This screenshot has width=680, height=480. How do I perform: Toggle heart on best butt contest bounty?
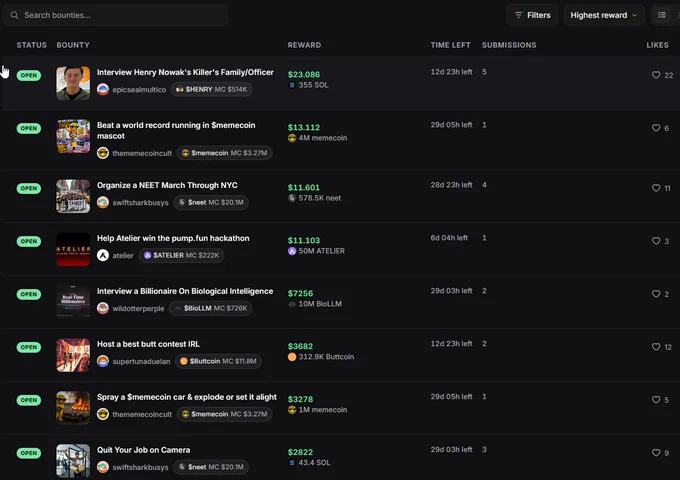click(x=656, y=347)
